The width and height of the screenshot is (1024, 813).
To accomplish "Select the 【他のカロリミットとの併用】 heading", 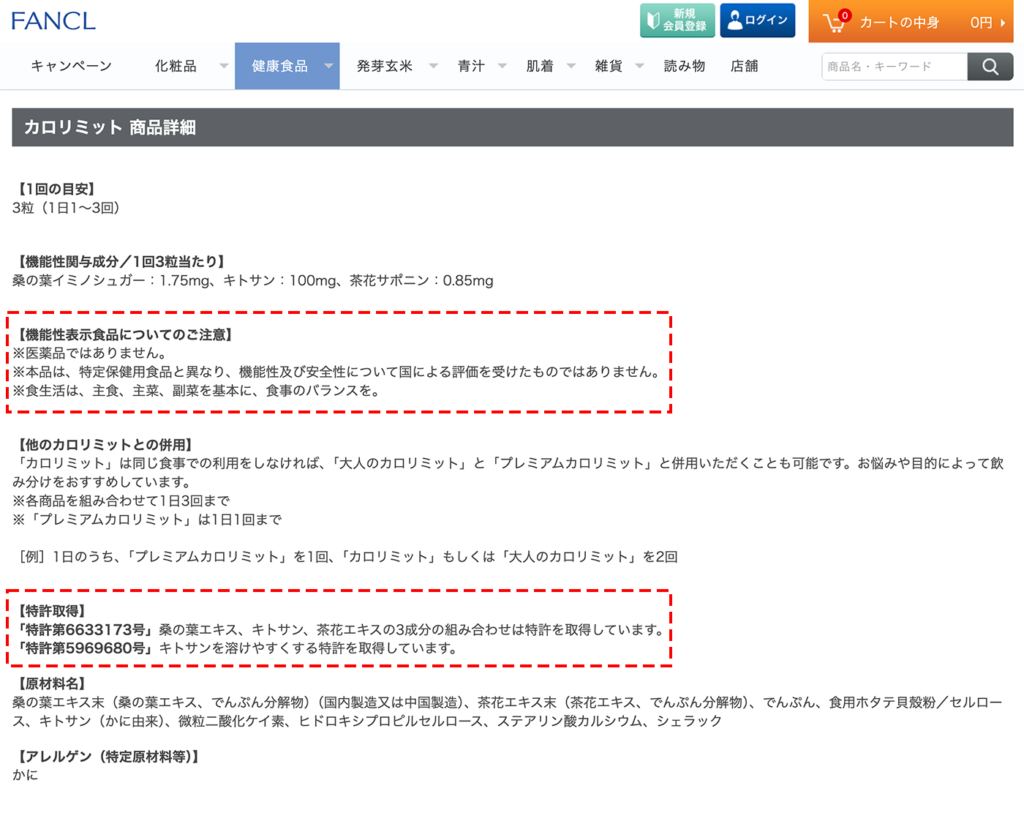I will (105, 445).
